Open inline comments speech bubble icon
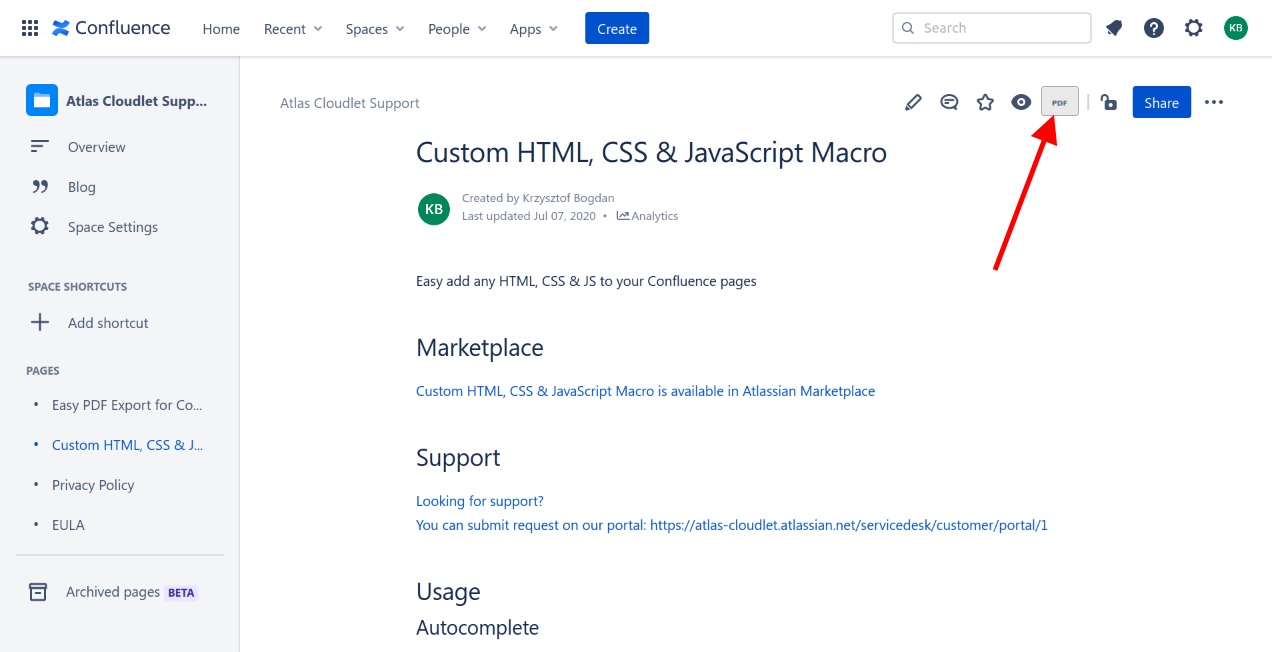 [x=949, y=102]
